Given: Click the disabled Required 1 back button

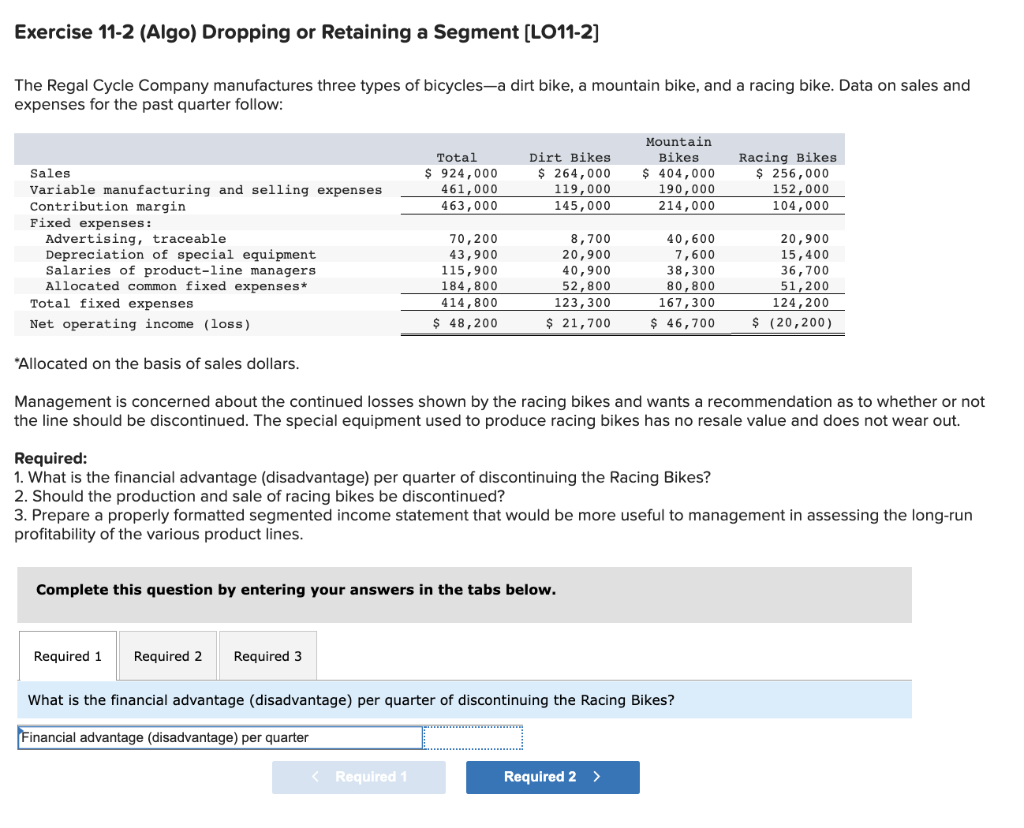Looking at the screenshot, I should (x=358, y=777).
